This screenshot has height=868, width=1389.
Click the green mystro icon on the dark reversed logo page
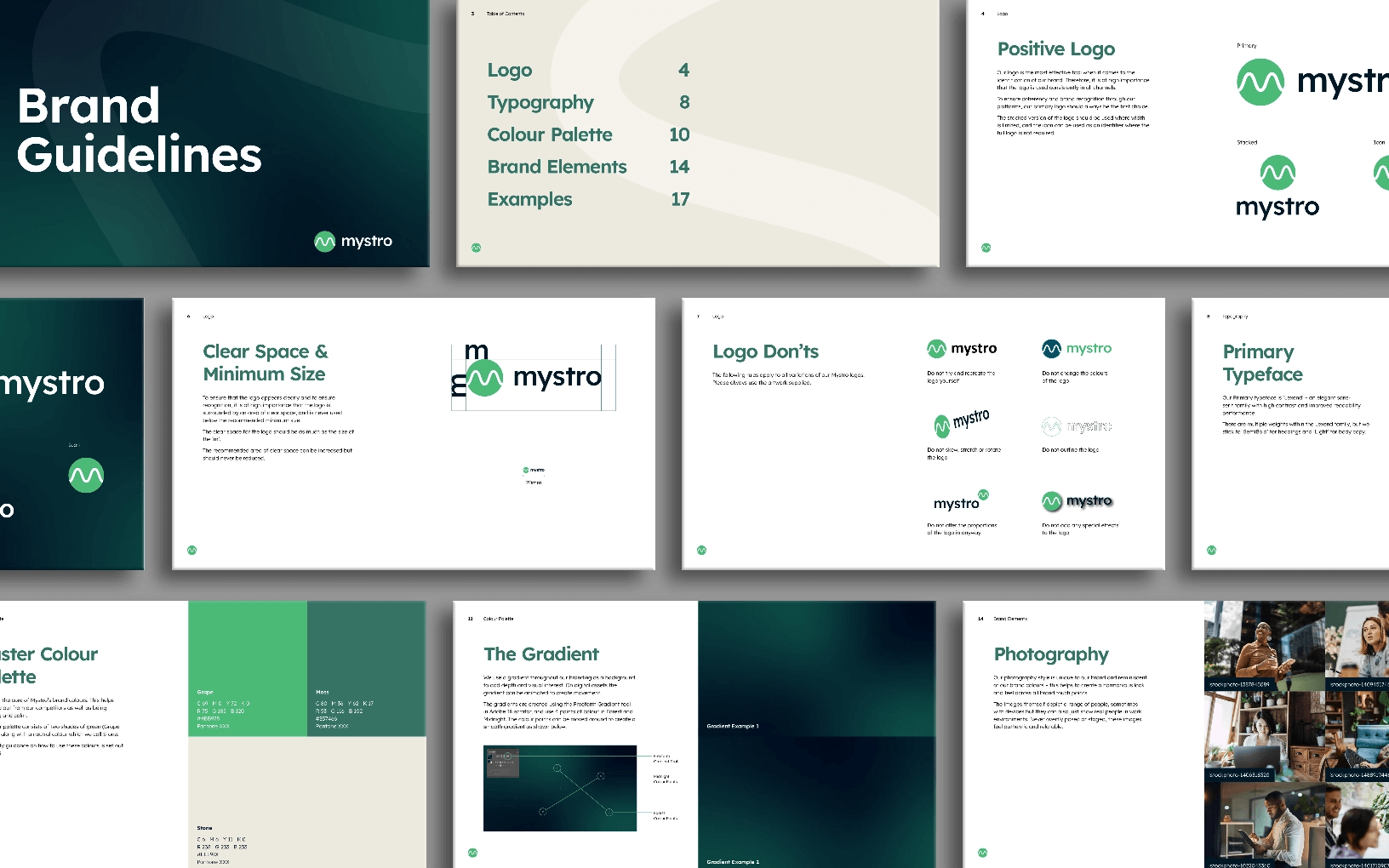click(x=86, y=475)
